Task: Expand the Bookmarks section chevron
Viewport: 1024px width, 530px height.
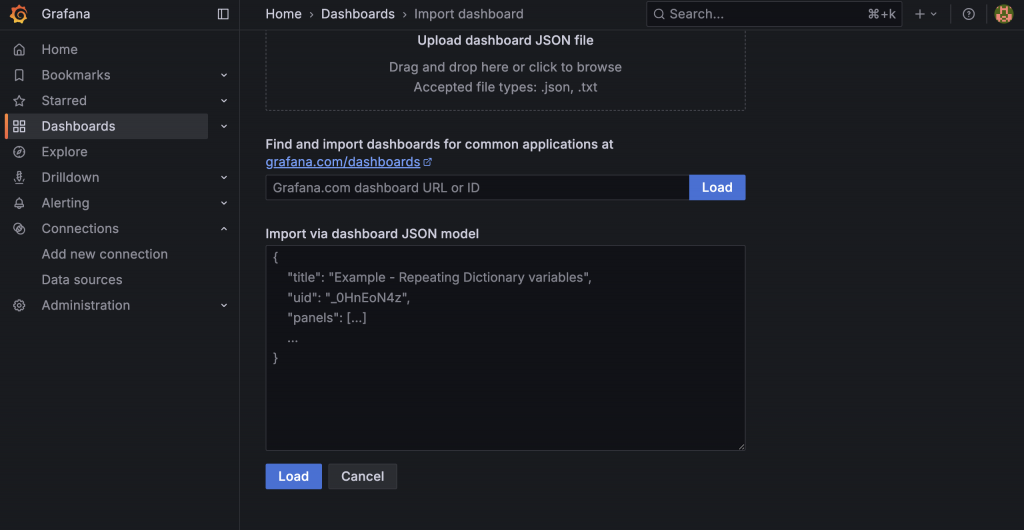Action: [224, 75]
